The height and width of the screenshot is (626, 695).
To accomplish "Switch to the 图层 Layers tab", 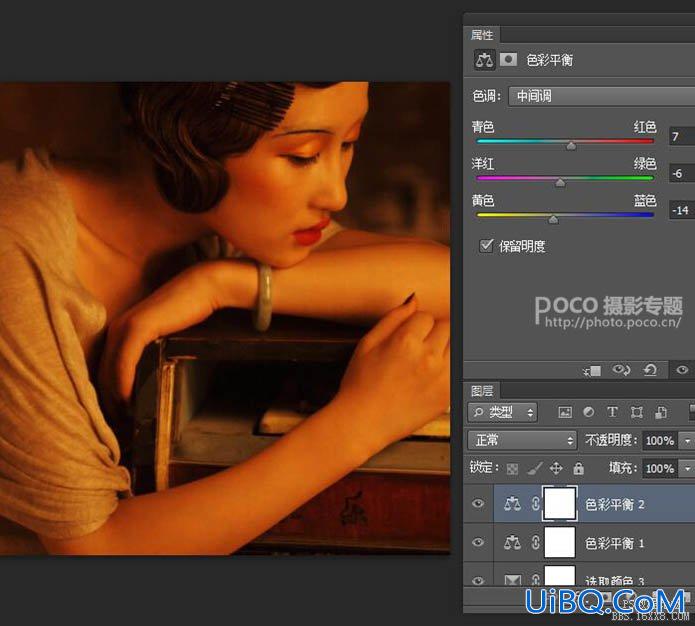I will [482, 391].
